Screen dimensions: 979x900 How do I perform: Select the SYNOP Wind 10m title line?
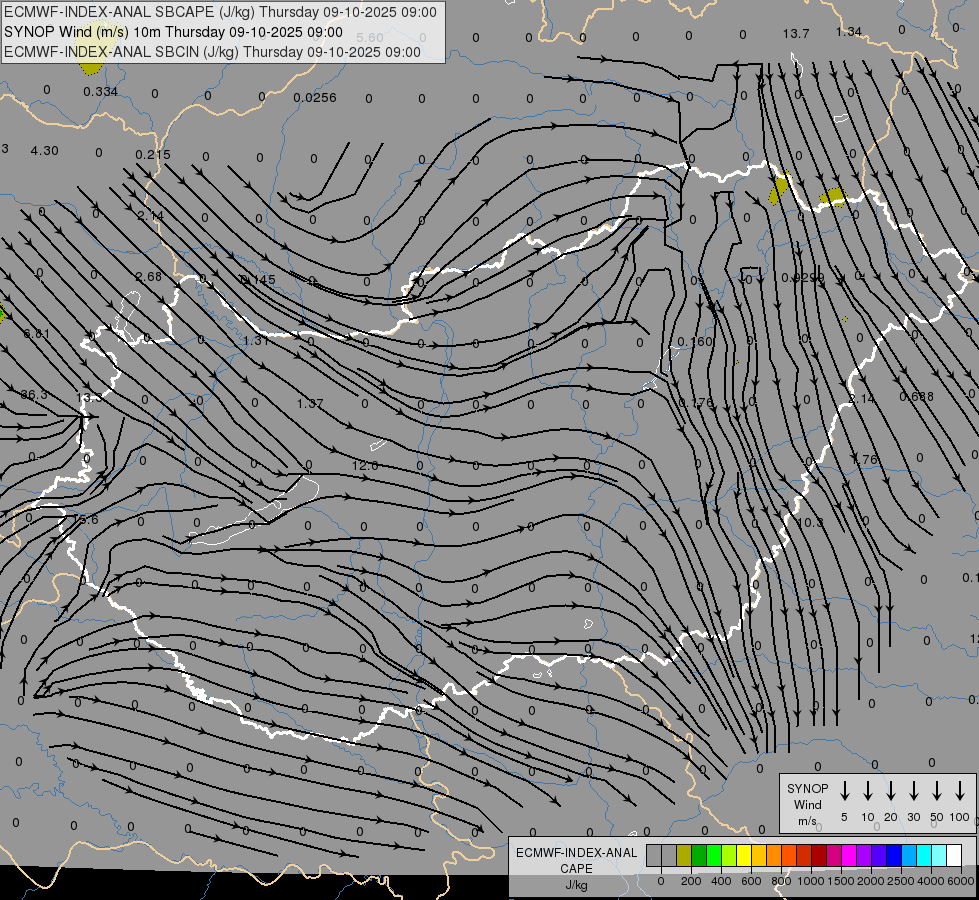click(x=174, y=32)
